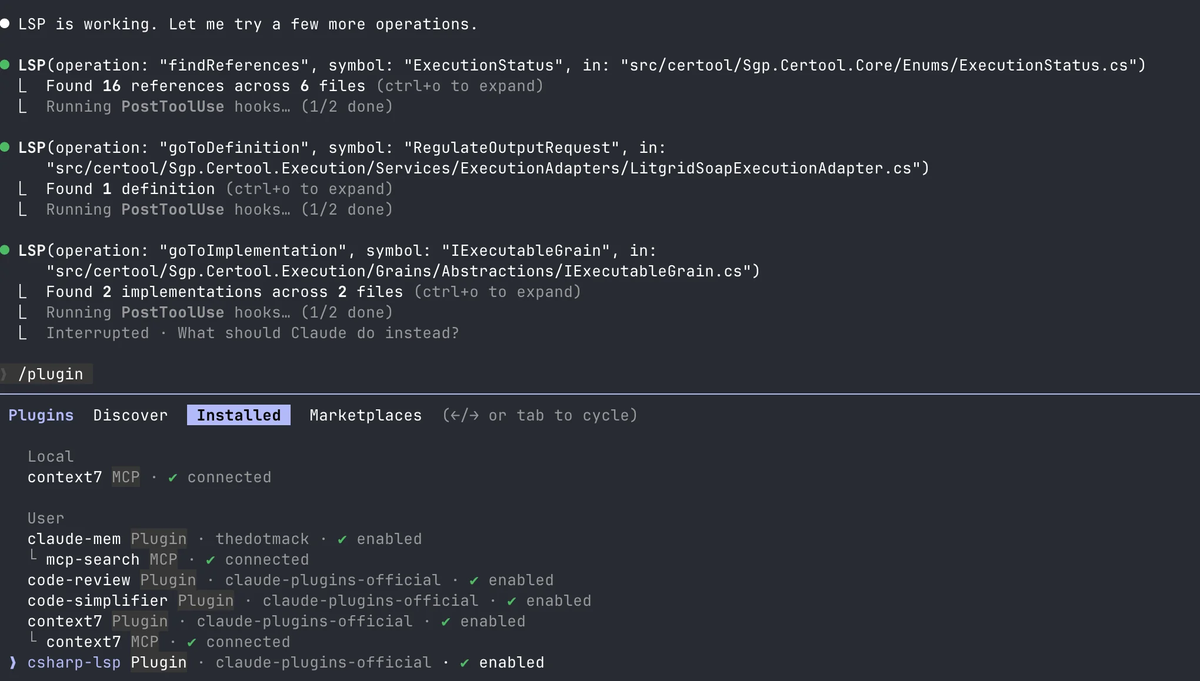1200x681 pixels.
Task: Select the Installed tab
Action: pyautogui.click(x=239, y=415)
